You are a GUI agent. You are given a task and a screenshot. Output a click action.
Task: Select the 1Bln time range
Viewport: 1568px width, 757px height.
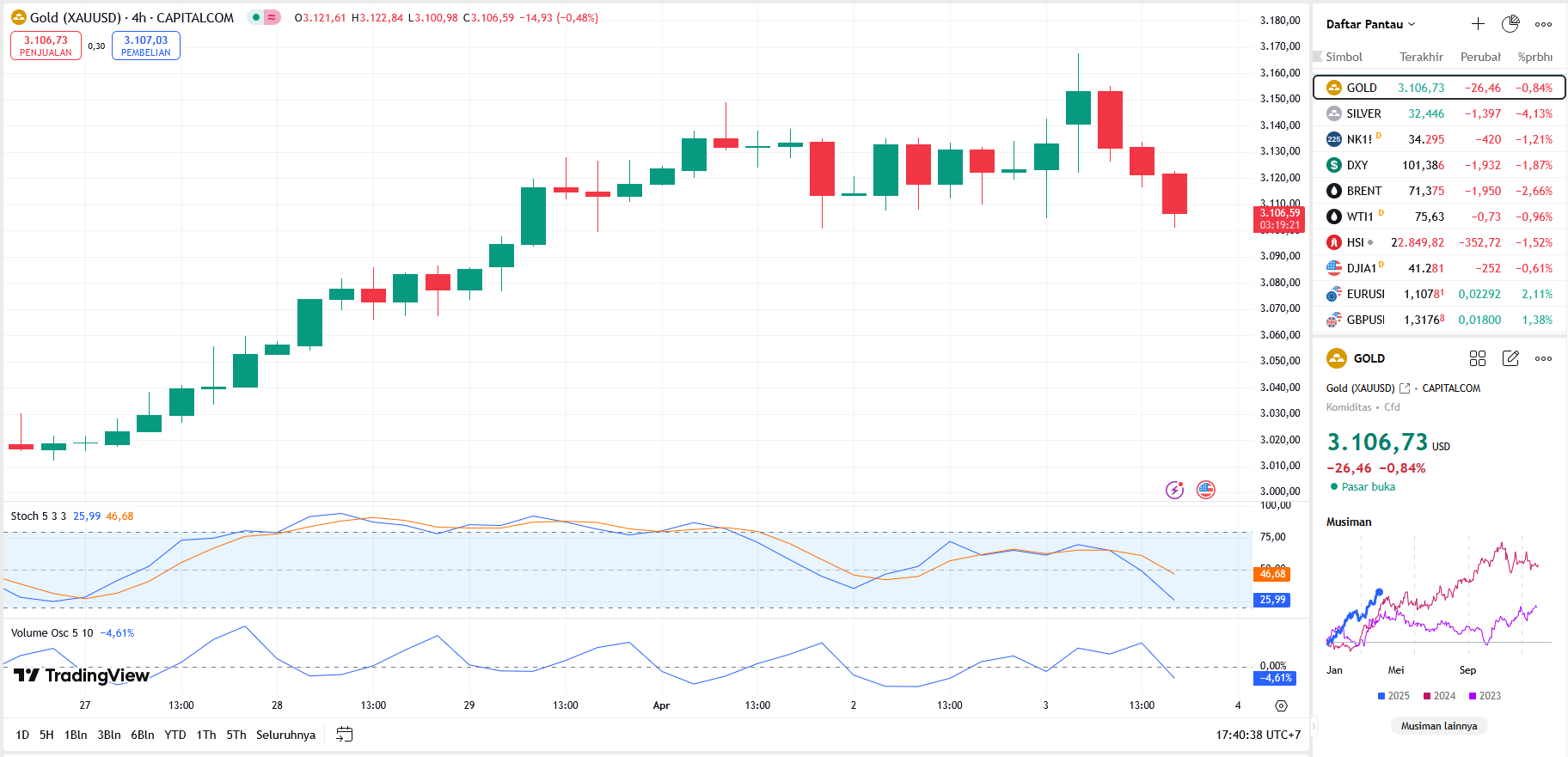pos(76,735)
